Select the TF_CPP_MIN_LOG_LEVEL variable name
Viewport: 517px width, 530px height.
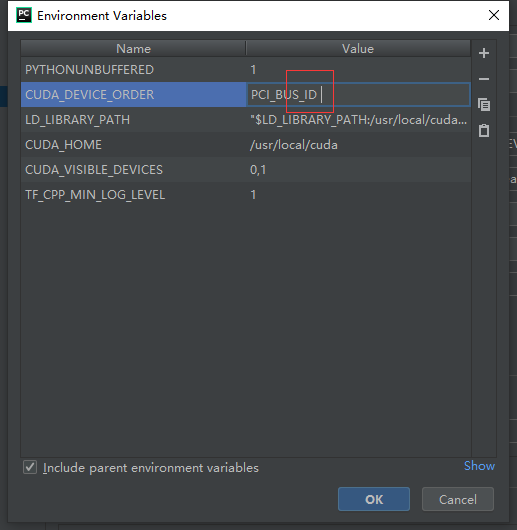[95, 195]
